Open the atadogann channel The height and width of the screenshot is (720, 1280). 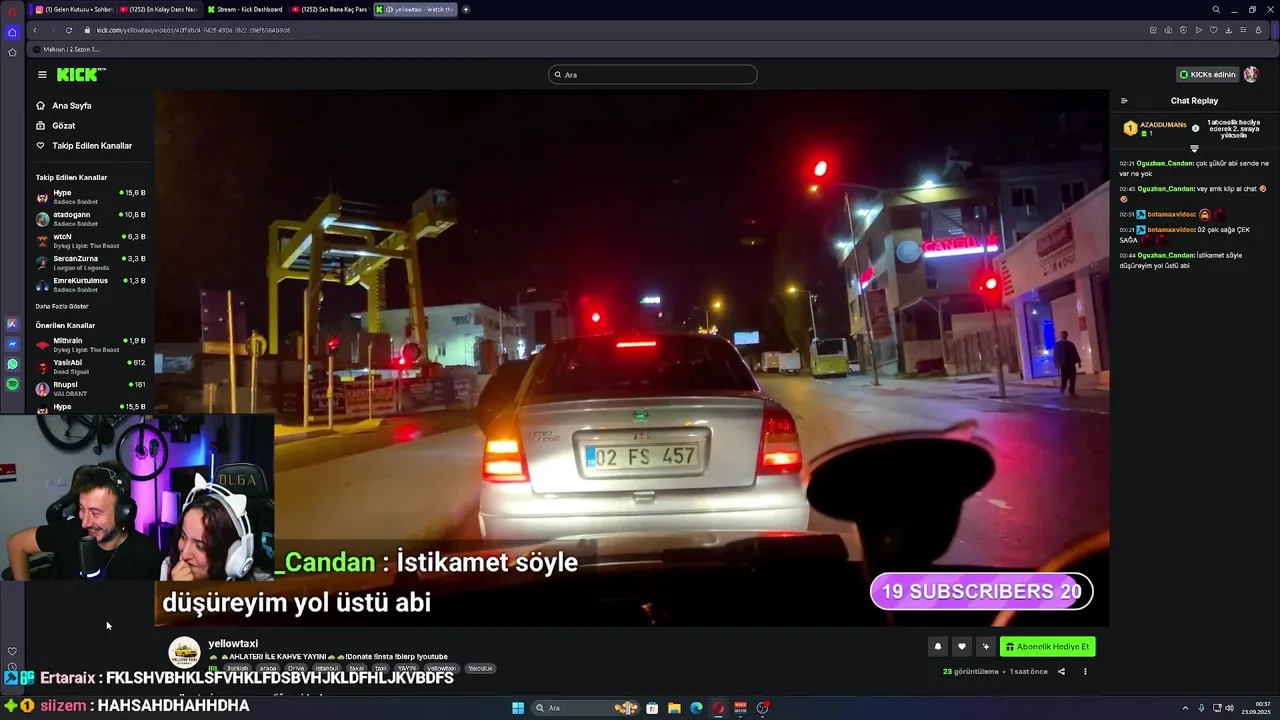coord(90,218)
